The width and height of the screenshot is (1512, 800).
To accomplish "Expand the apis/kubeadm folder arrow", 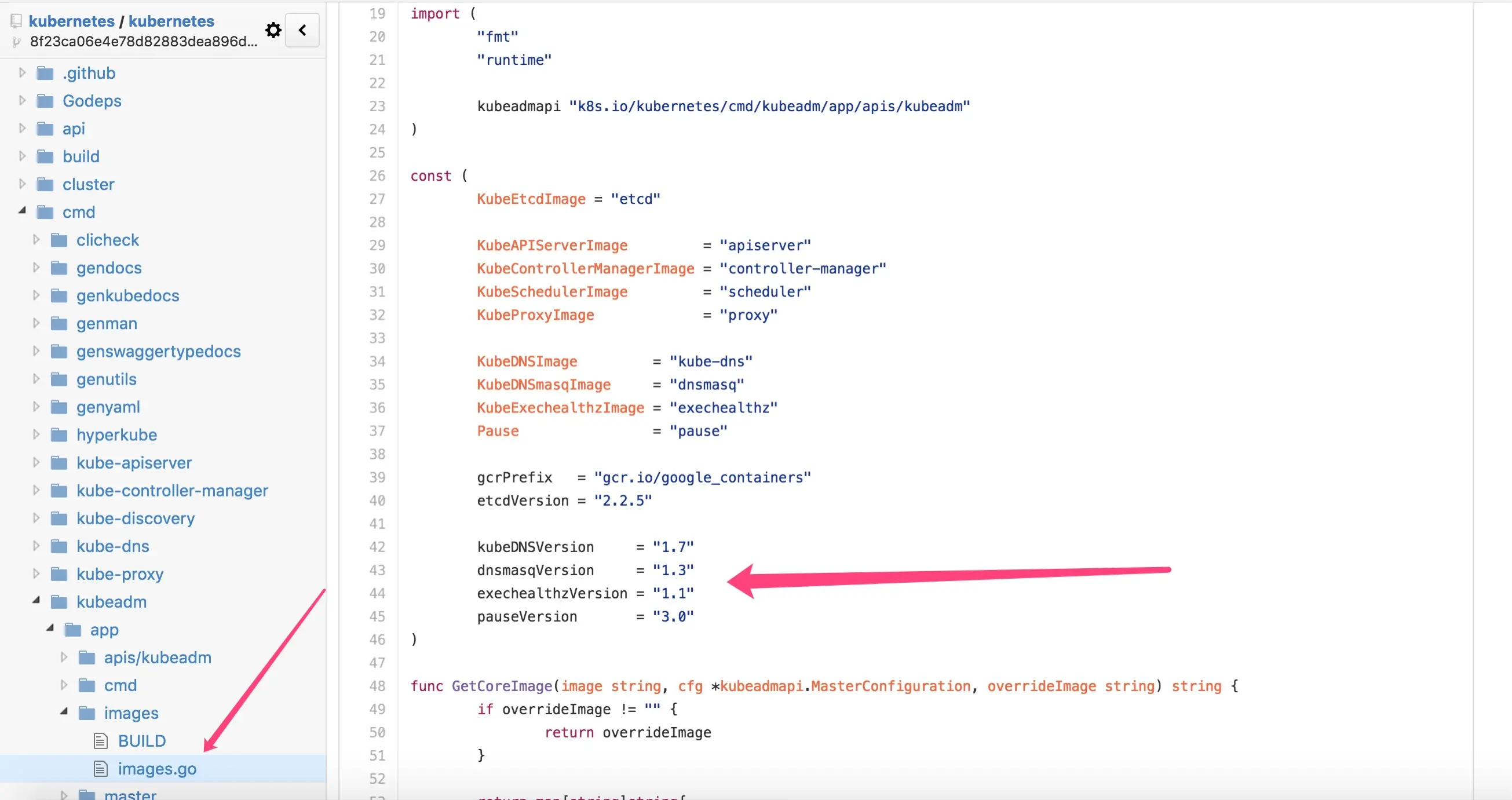I will [x=64, y=657].
